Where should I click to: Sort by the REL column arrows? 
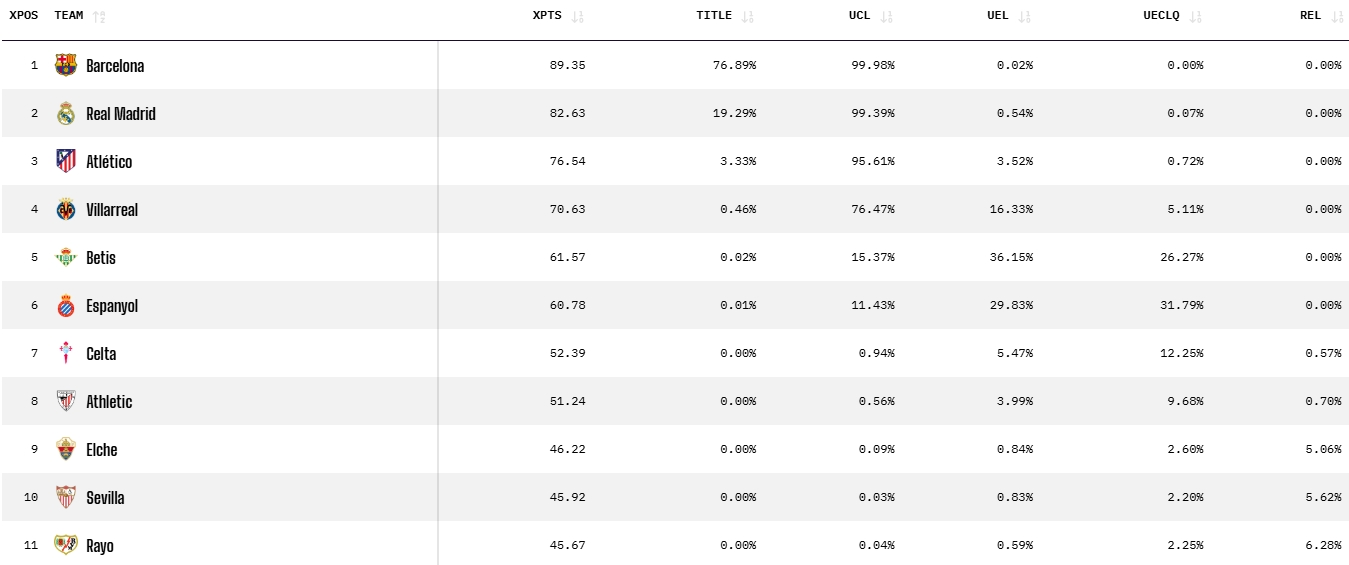[1338, 17]
